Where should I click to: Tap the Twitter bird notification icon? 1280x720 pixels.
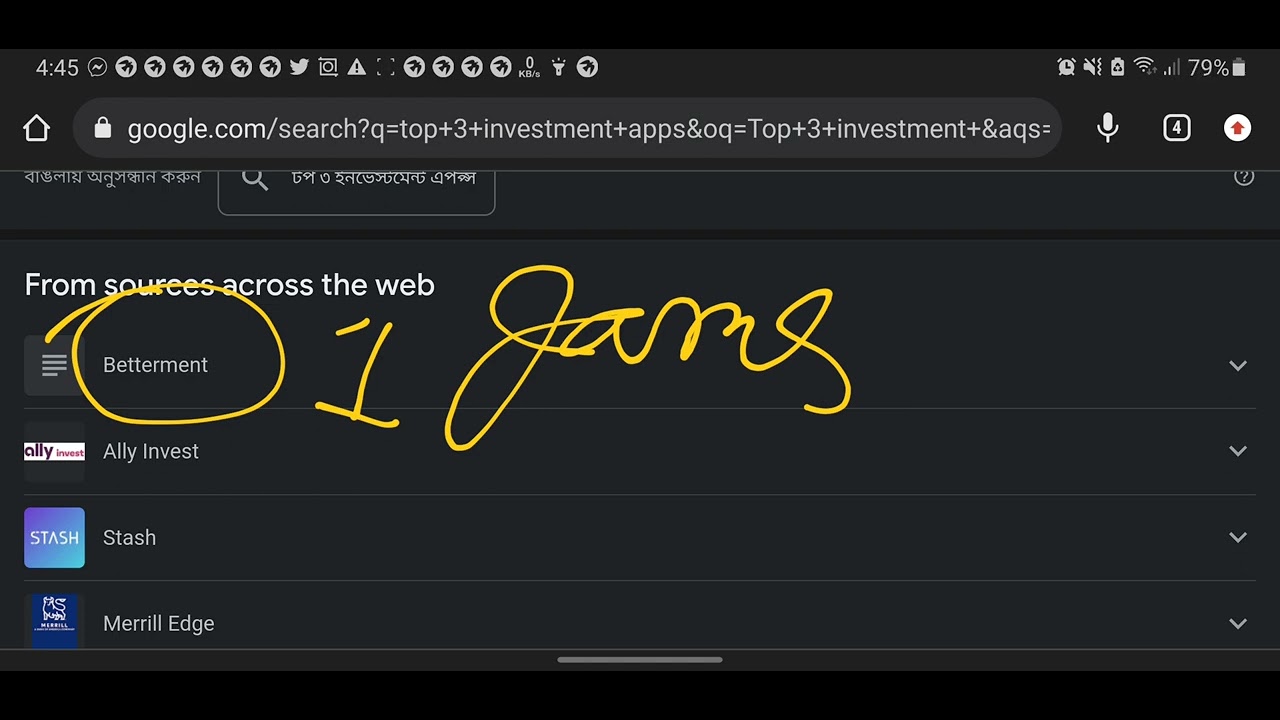[299, 67]
